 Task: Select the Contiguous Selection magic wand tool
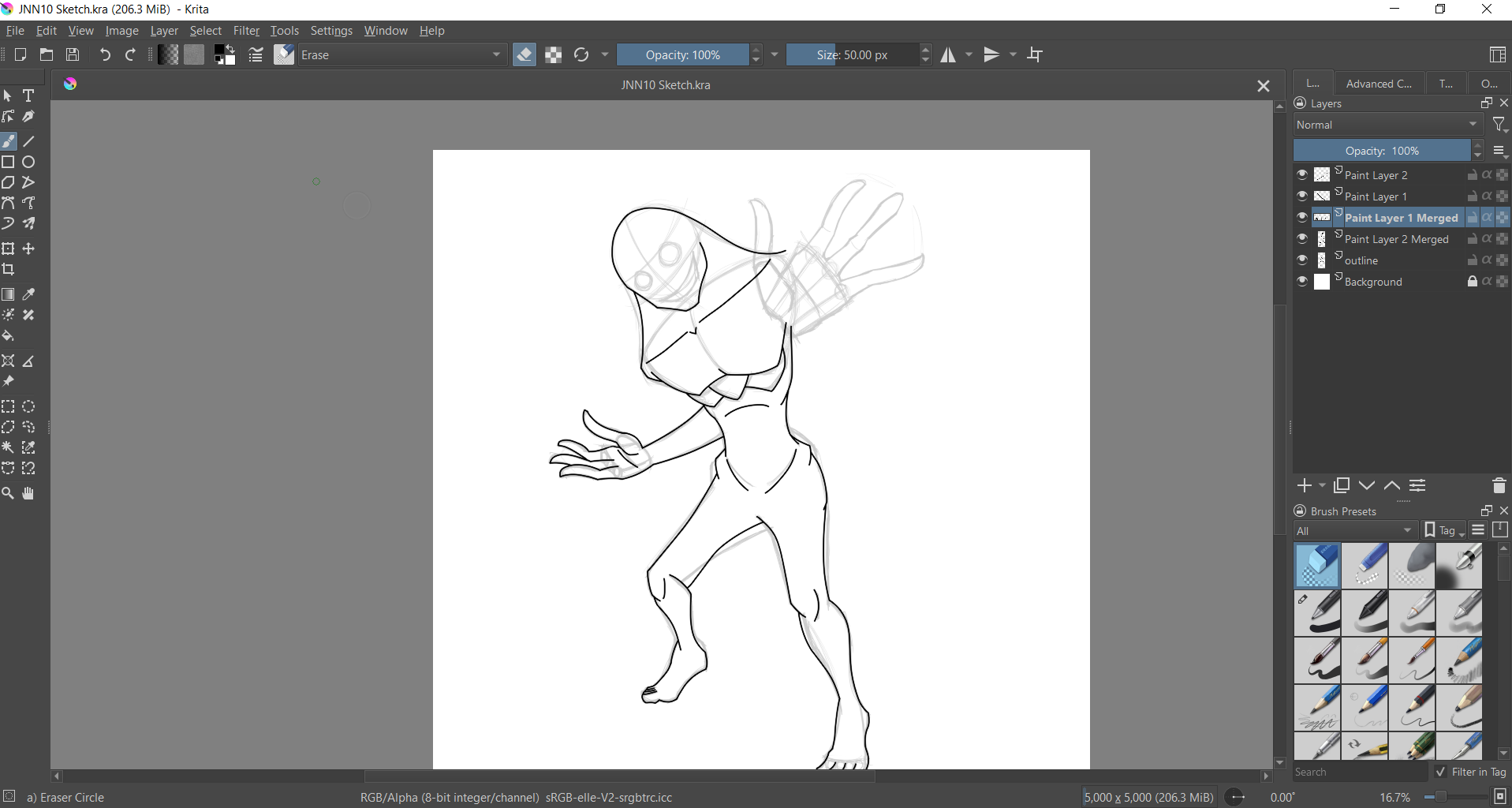(x=9, y=448)
